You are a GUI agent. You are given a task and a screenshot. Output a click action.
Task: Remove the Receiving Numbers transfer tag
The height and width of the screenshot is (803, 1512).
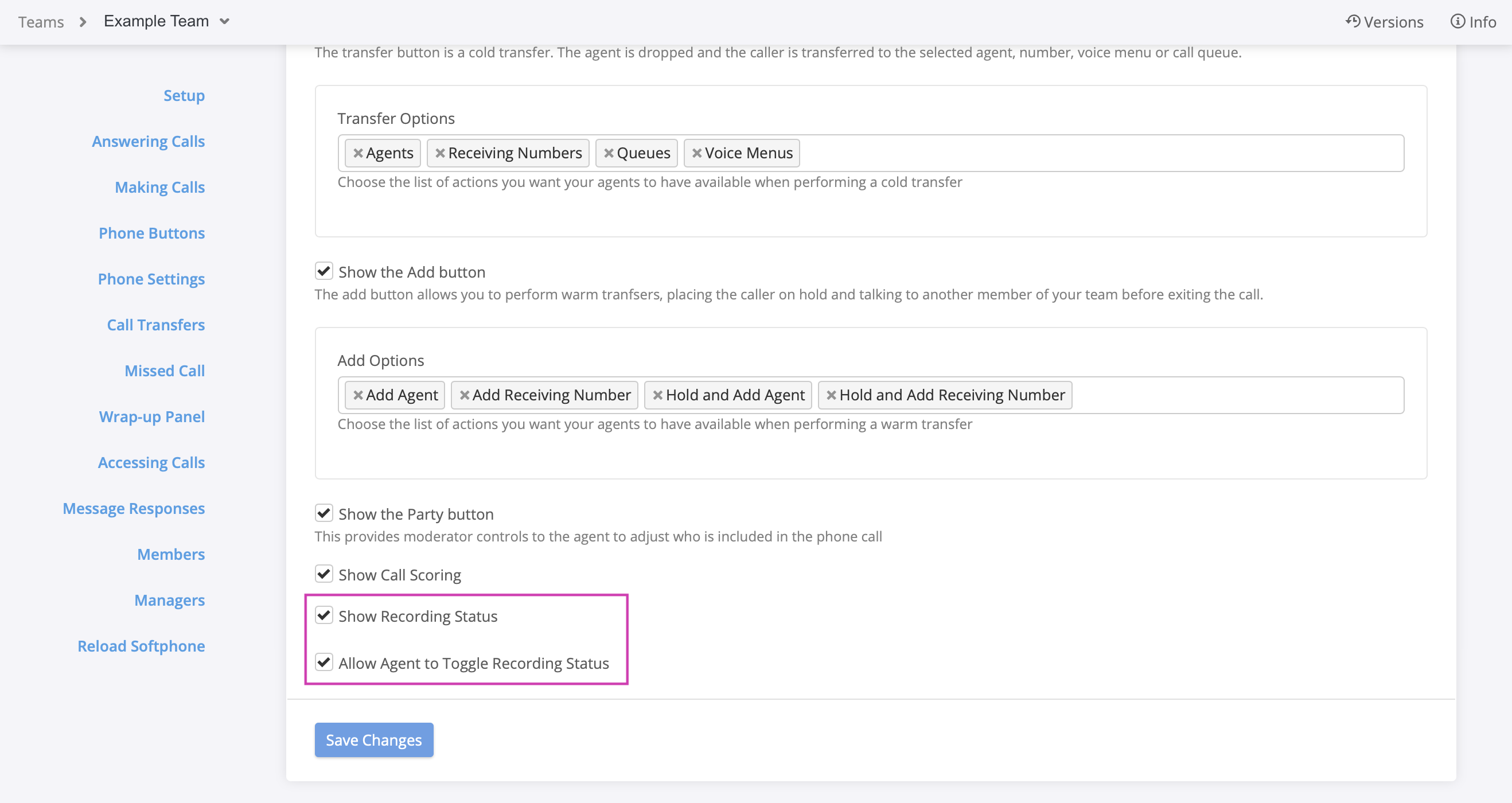tap(439, 153)
